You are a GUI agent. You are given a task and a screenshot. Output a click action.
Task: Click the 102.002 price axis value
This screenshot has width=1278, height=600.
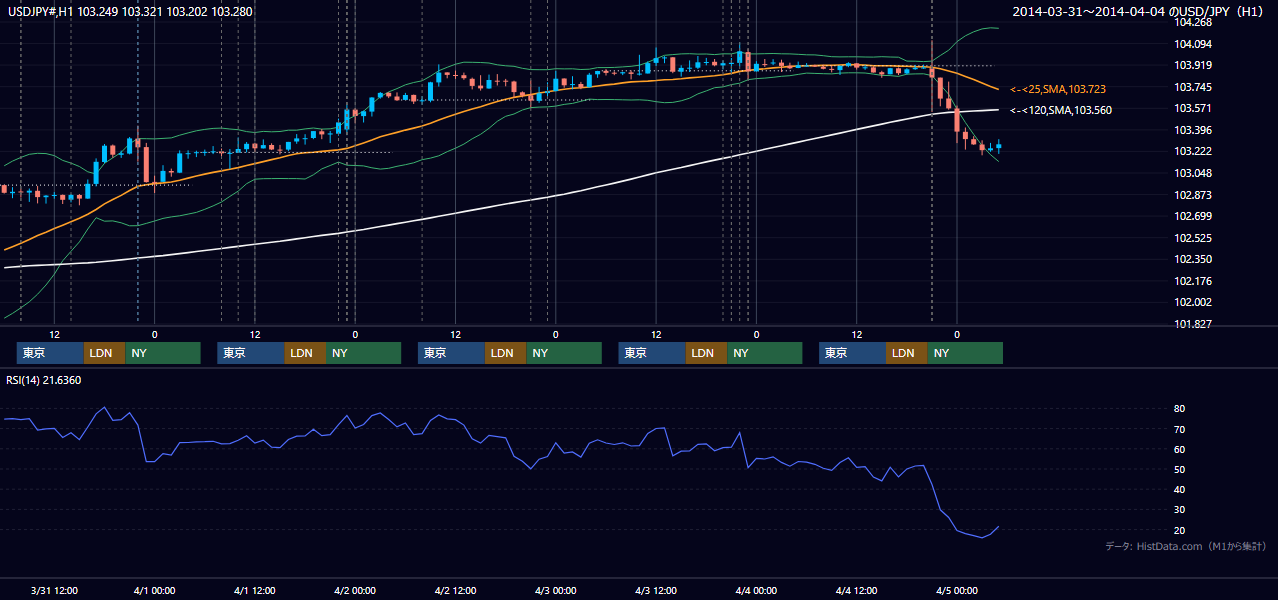pos(1193,302)
